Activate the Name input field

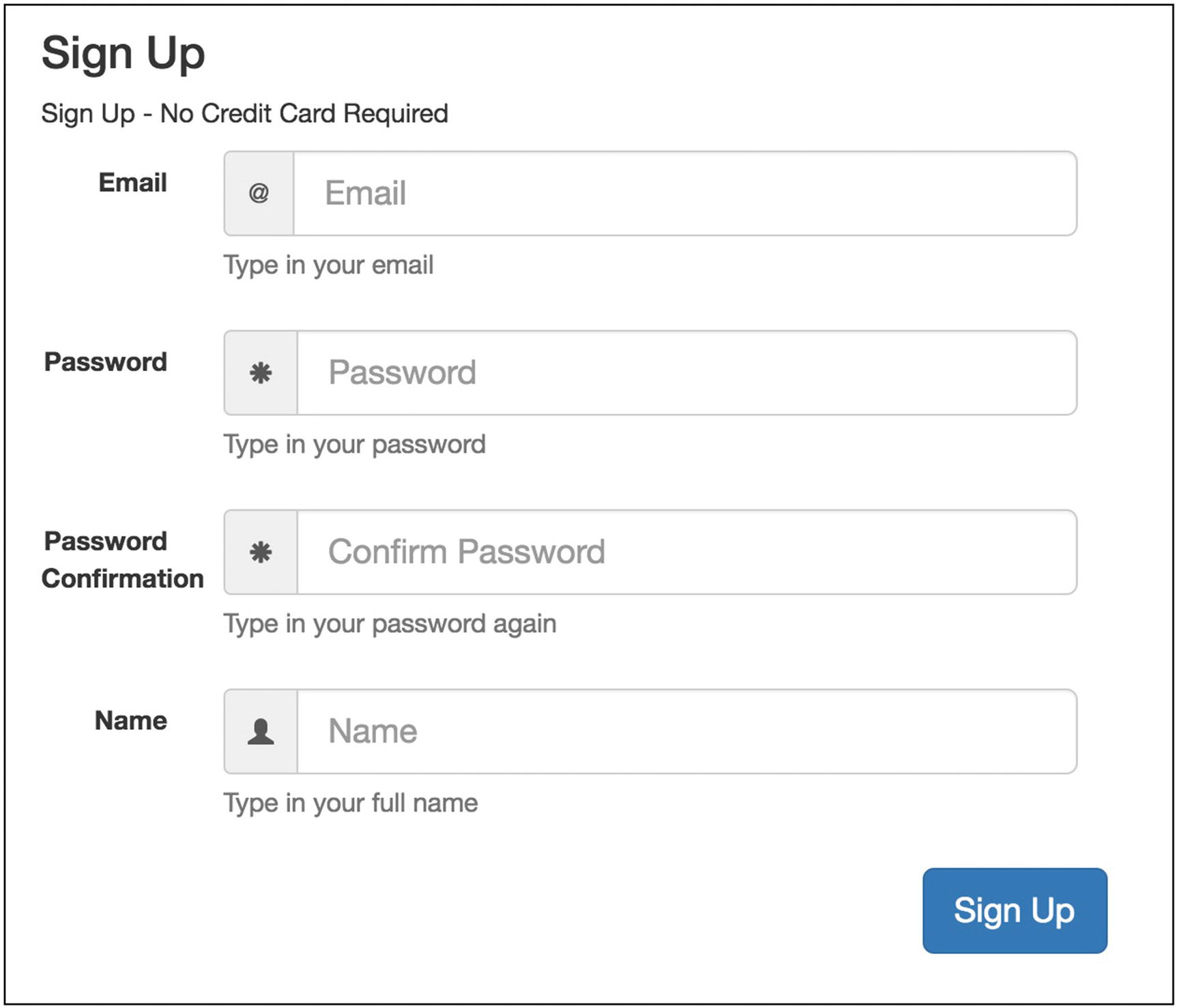686,732
